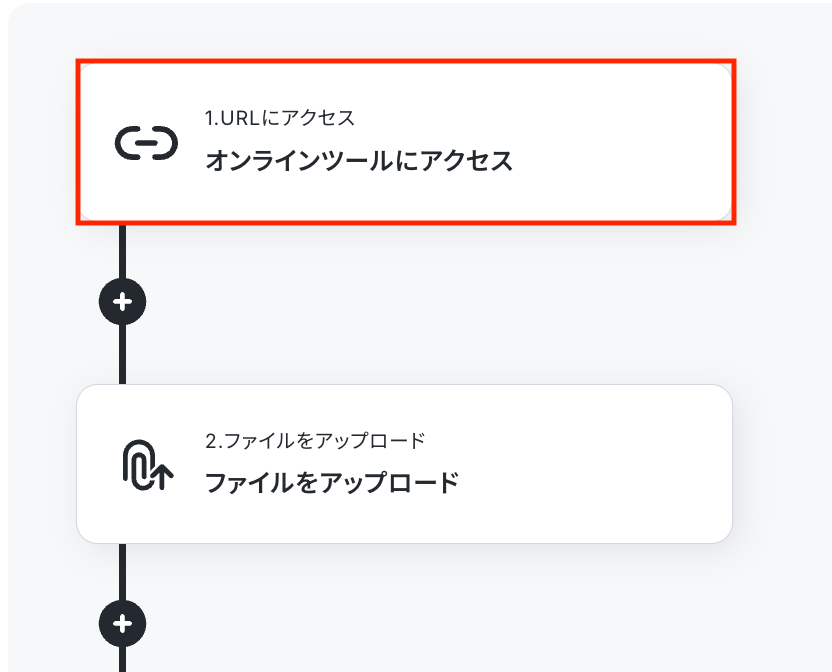Click the bold ファイルをアップロード title
Screen dimensions: 832x672
(x=332, y=483)
